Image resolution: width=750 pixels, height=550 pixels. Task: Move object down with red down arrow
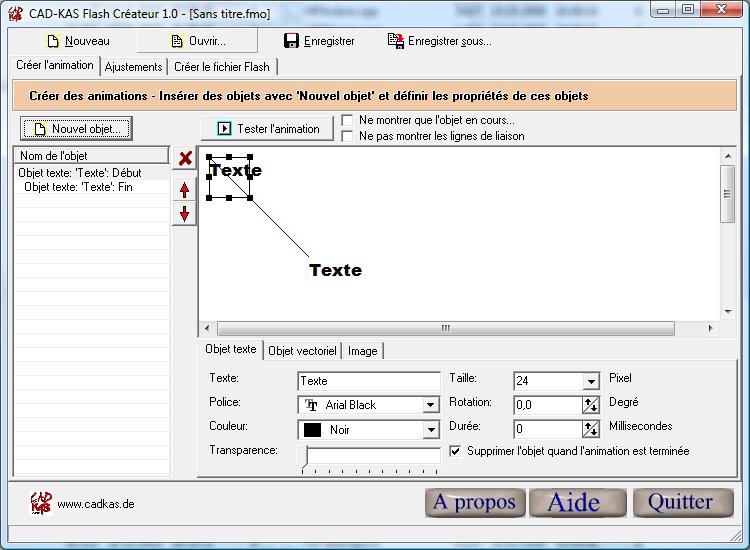[184, 214]
